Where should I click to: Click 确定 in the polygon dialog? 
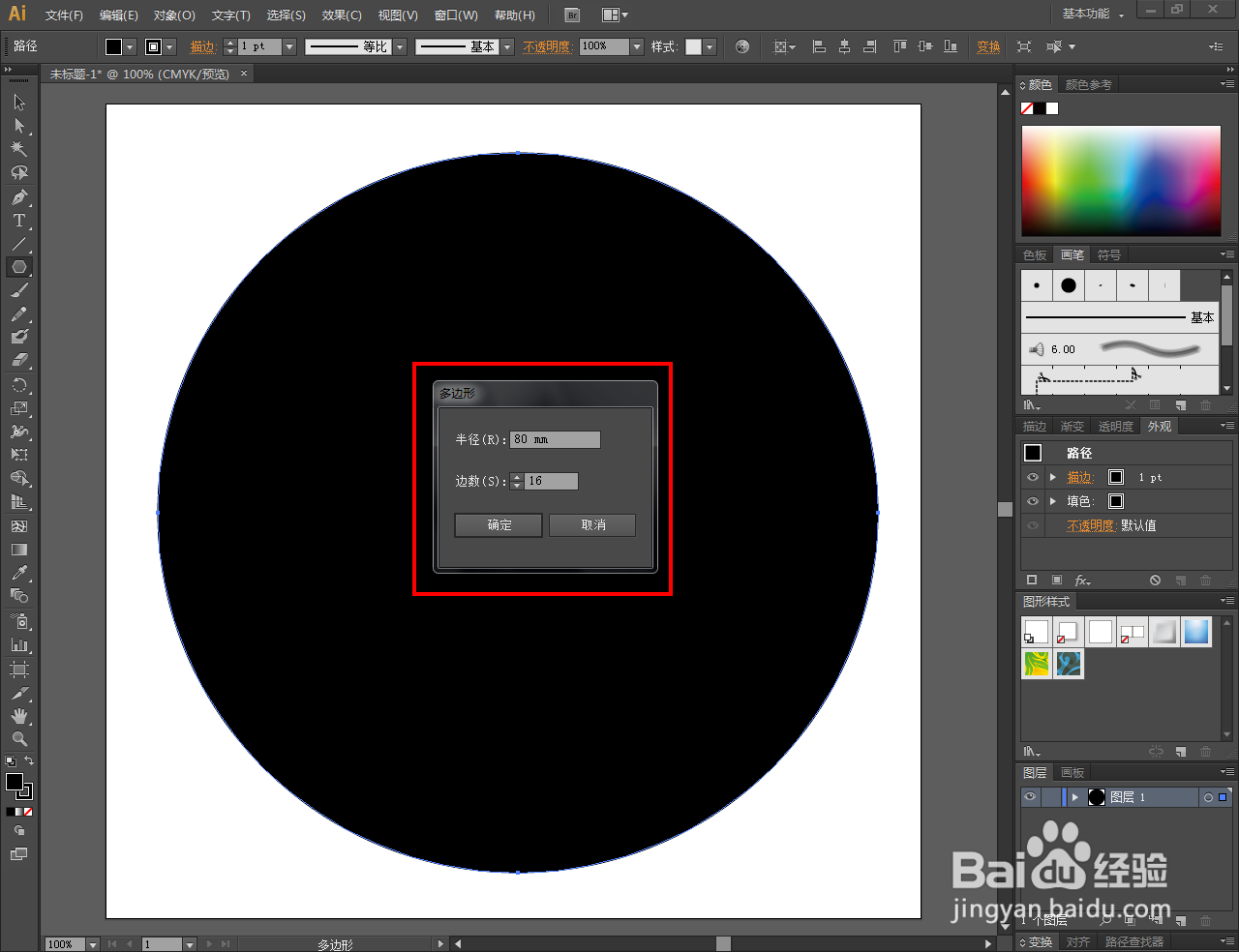499,524
